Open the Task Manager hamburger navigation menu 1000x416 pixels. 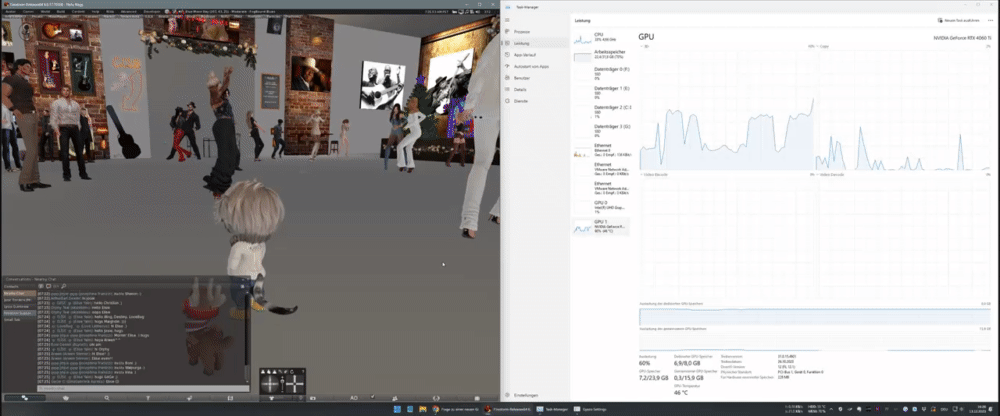(x=508, y=20)
